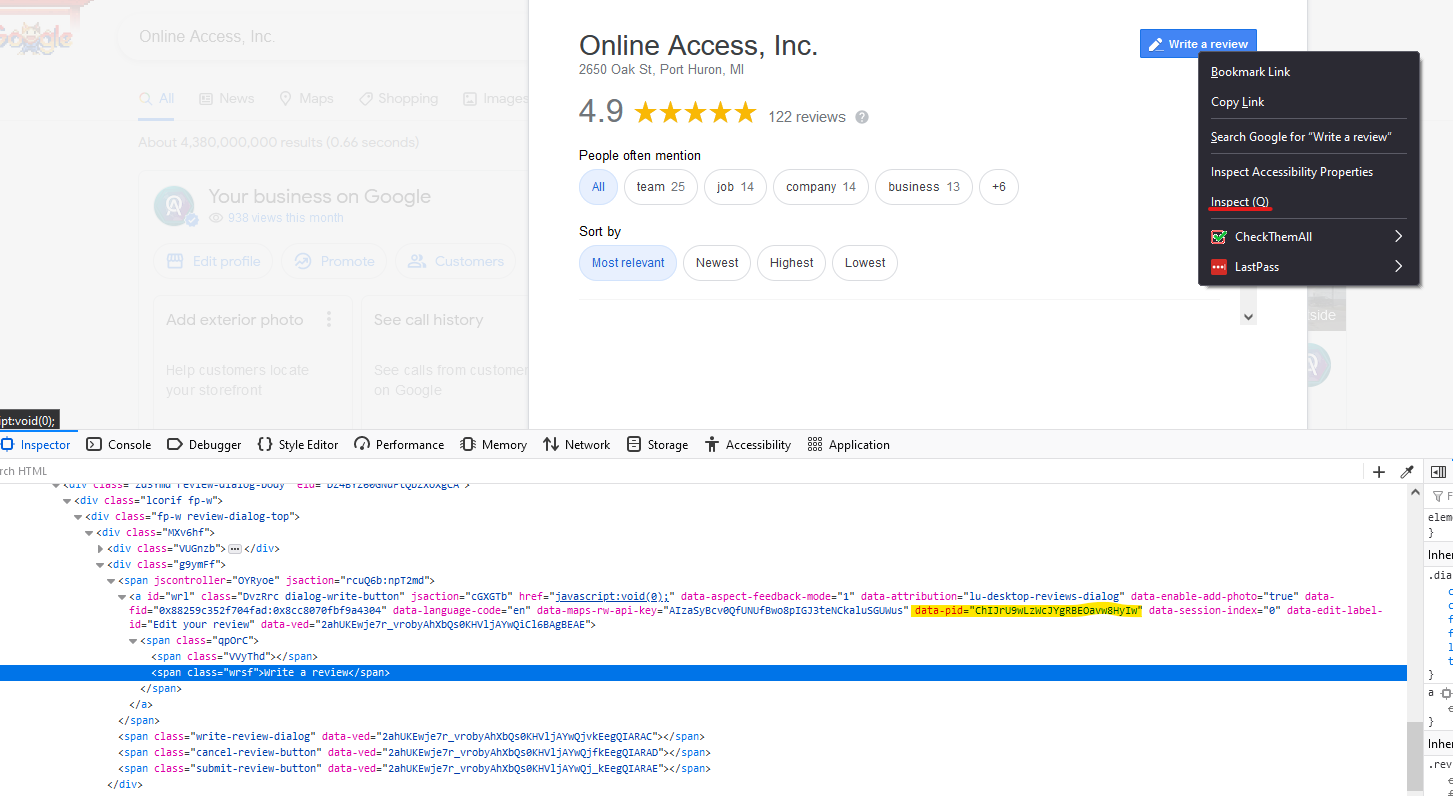Click the Write a review button
Viewport: 1453px width, 796px height.
(x=1198, y=44)
